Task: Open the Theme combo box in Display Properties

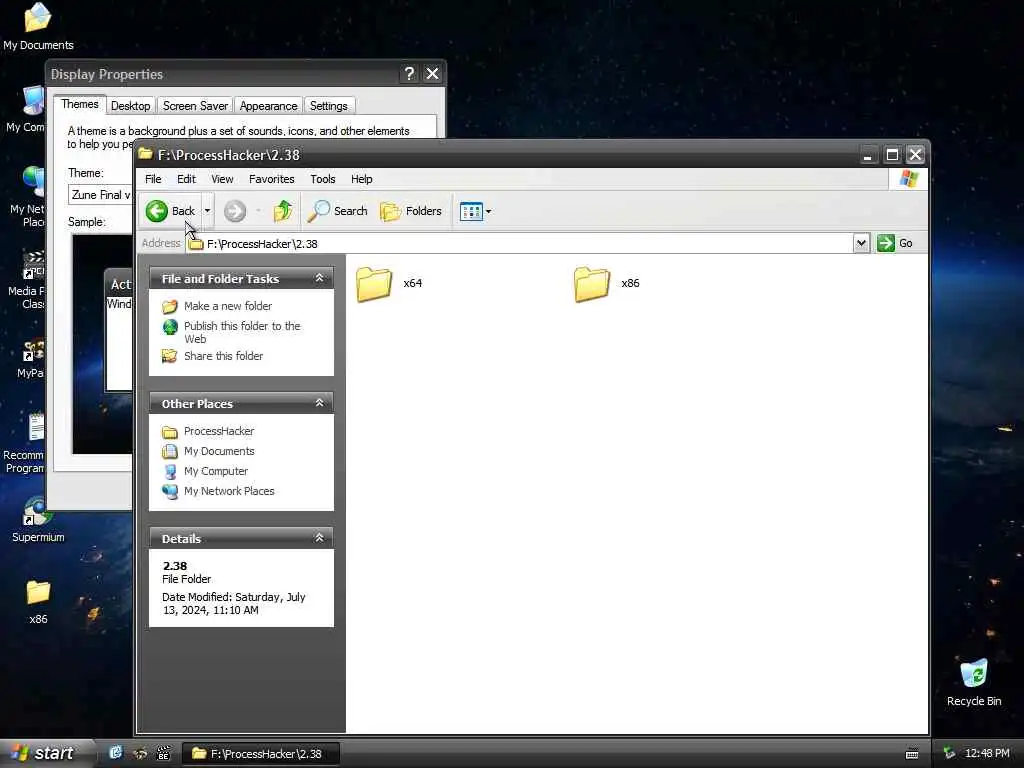Action: (x=101, y=195)
